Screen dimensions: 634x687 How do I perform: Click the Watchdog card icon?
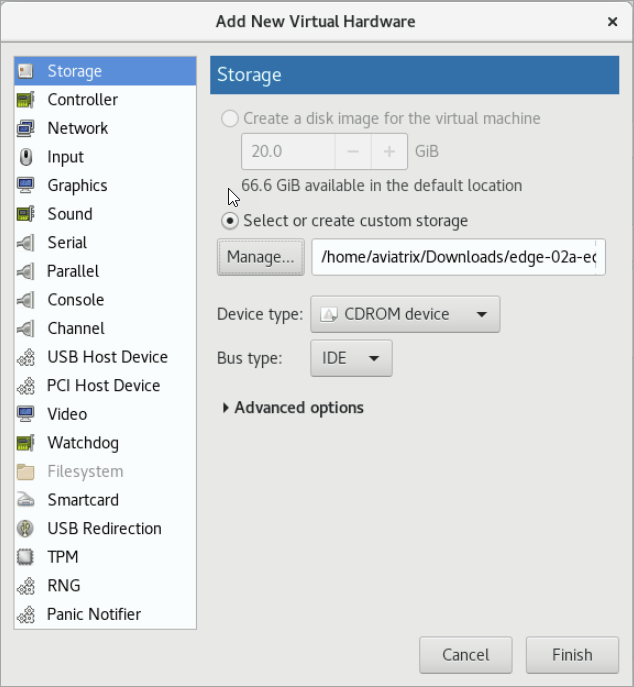25,443
